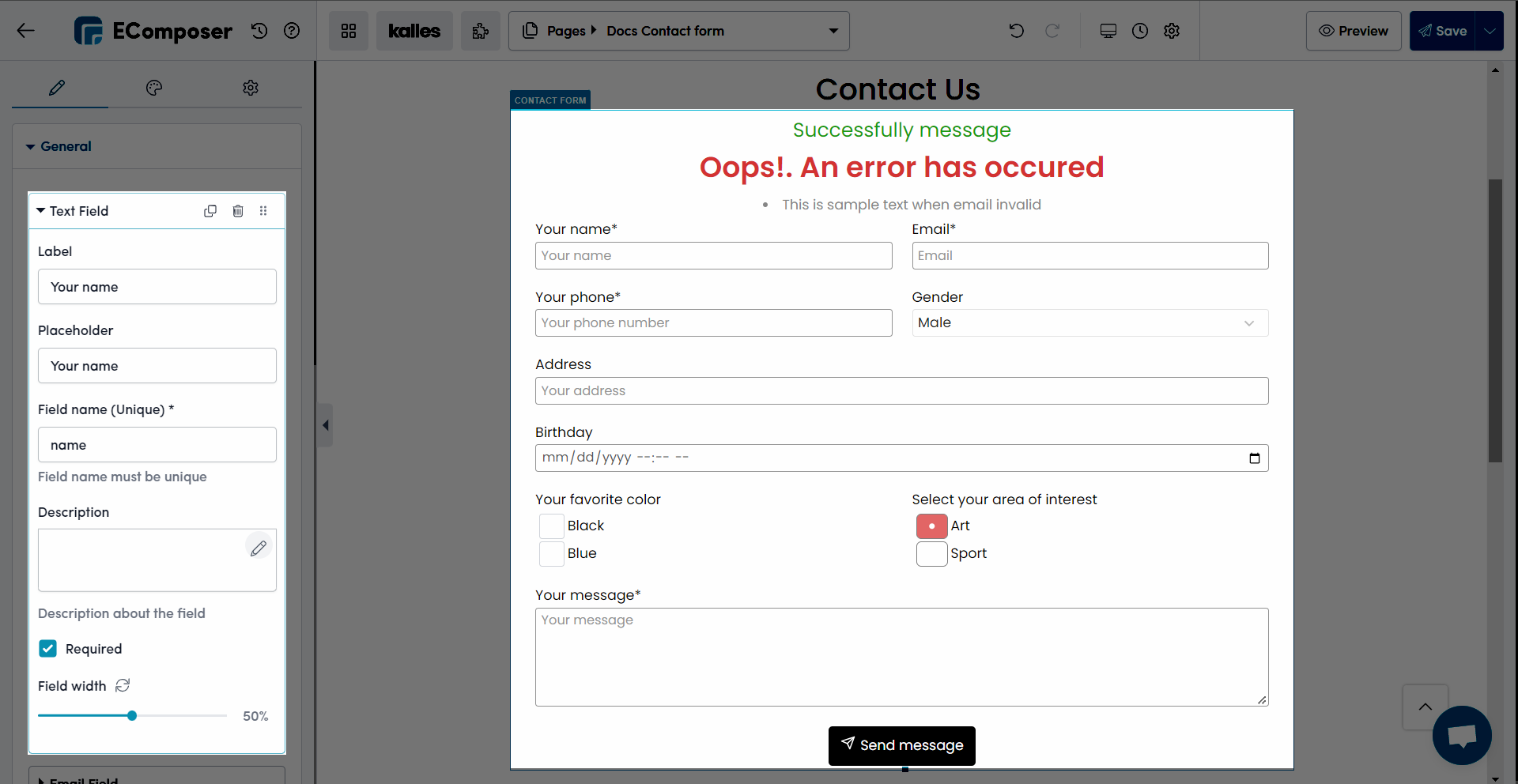Screen dimensions: 1518x784
Task: Click the Email form field
Action: (1090, 256)
